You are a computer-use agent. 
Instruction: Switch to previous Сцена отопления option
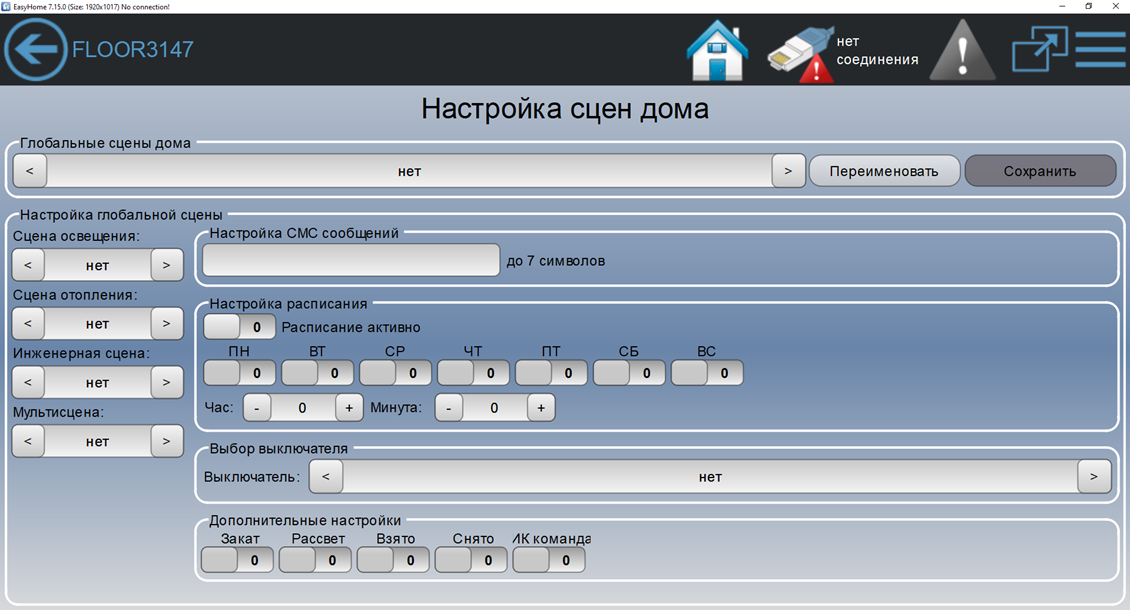pos(28,324)
